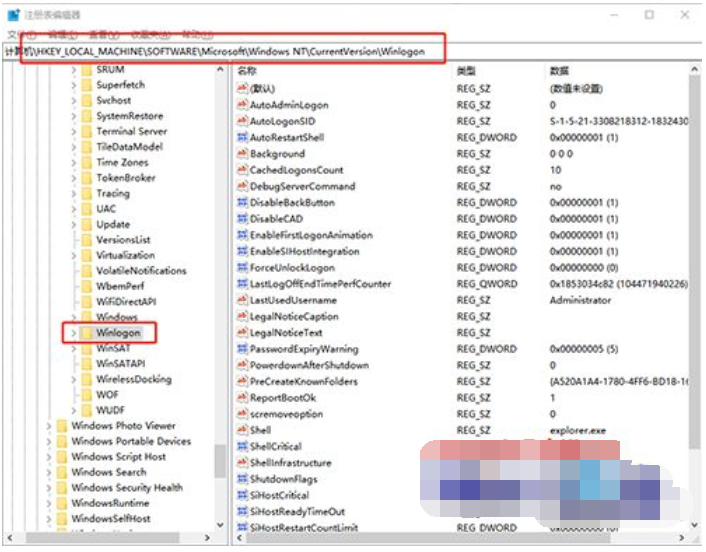Expand the Terminal Server key arrow
The image size is (706, 552).
point(73,131)
